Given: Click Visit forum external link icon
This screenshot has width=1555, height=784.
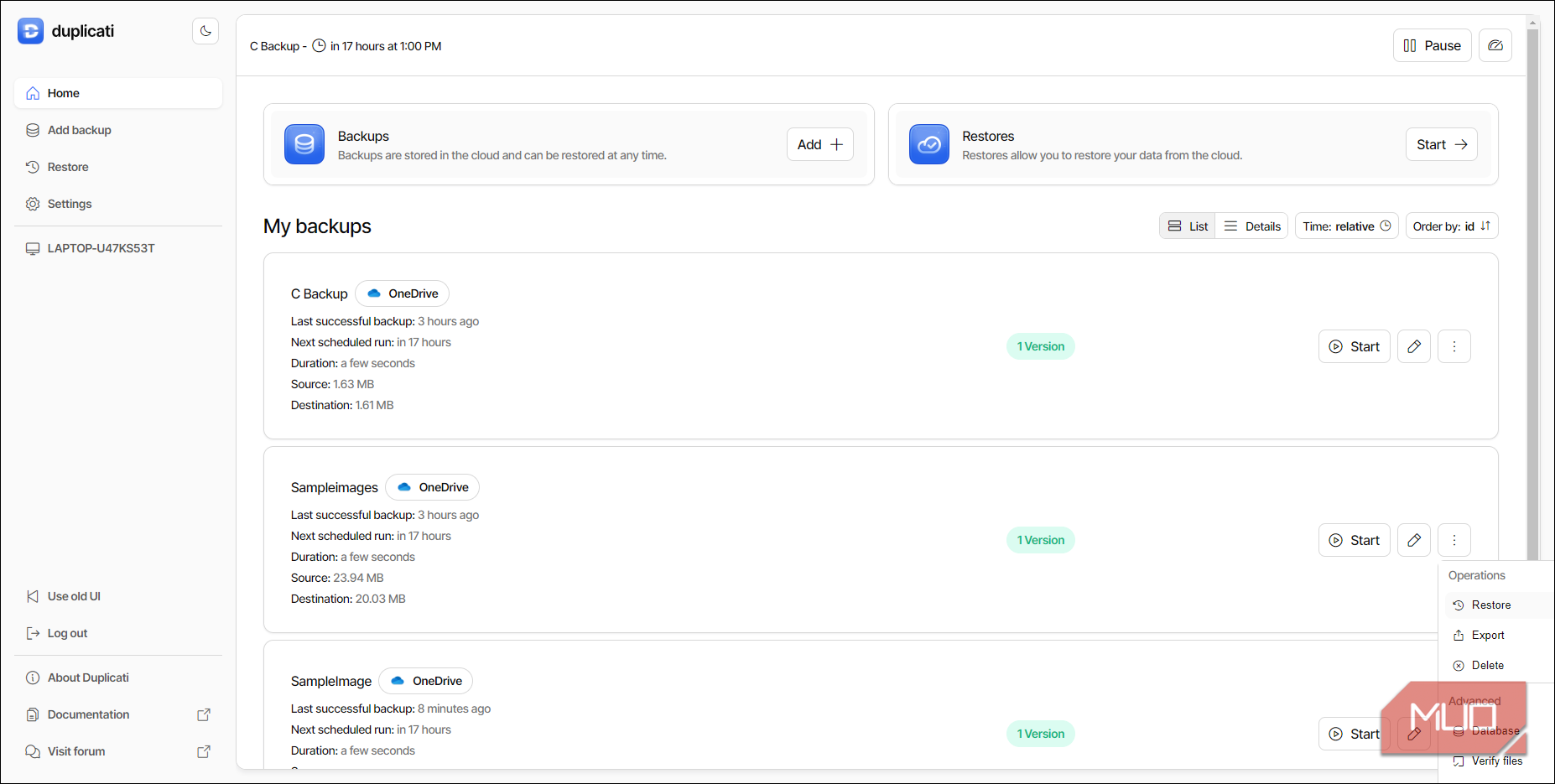Looking at the screenshot, I should click(x=203, y=751).
